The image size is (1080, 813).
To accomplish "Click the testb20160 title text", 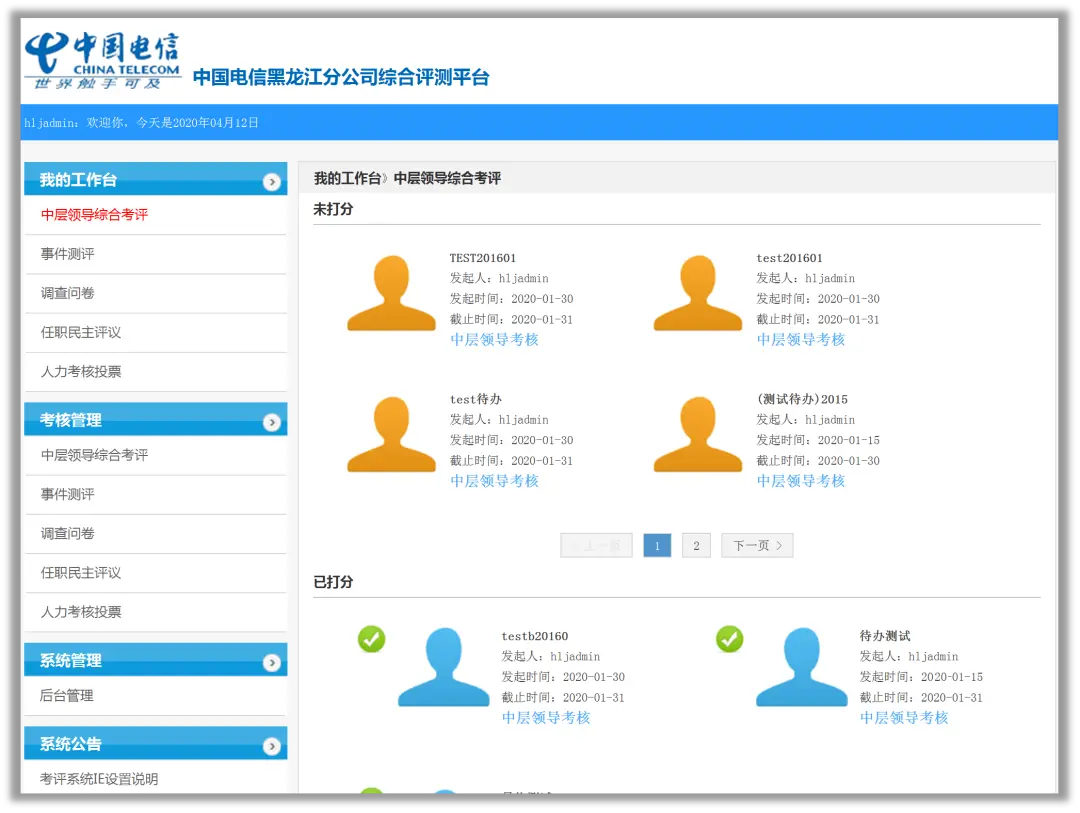I will (534, 636).
